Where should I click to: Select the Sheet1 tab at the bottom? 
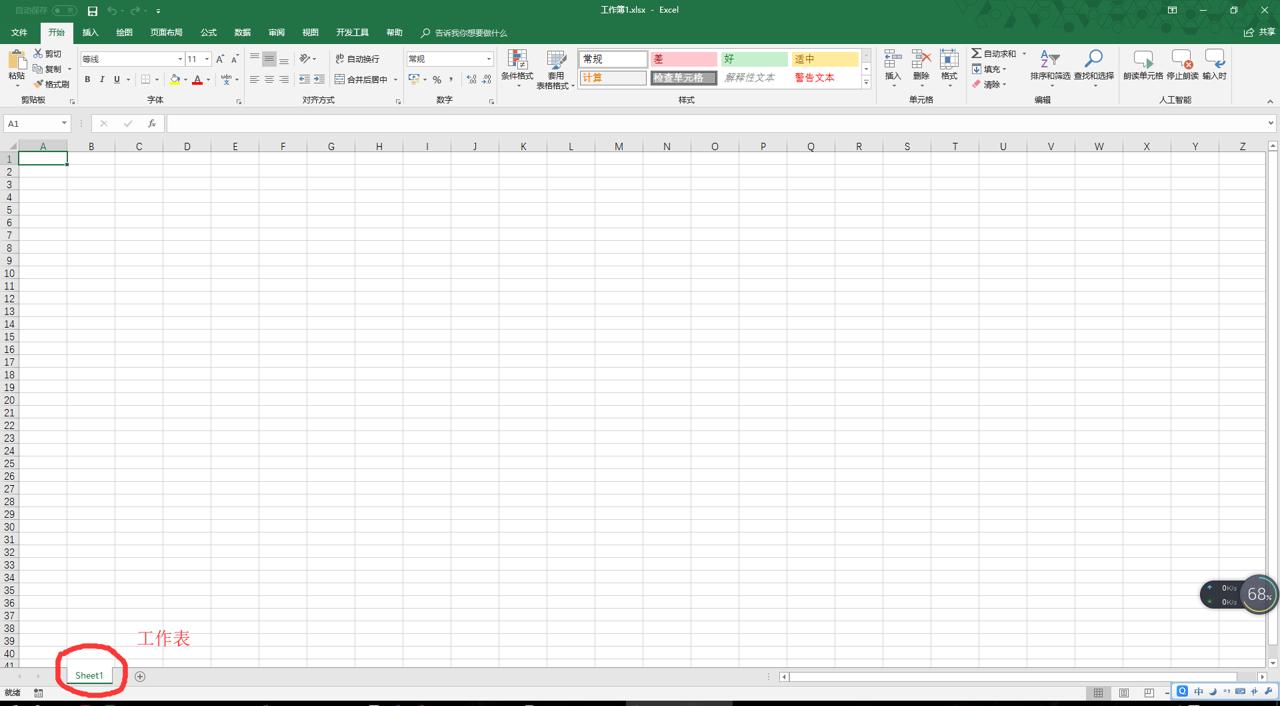tap(88, 675)
